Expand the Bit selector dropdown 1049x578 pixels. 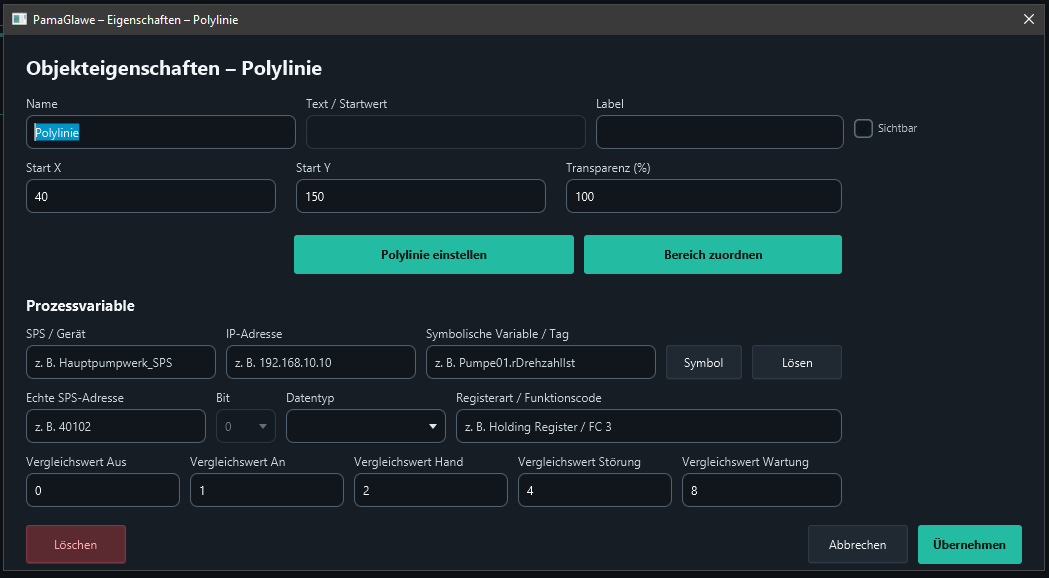(246, 426)
